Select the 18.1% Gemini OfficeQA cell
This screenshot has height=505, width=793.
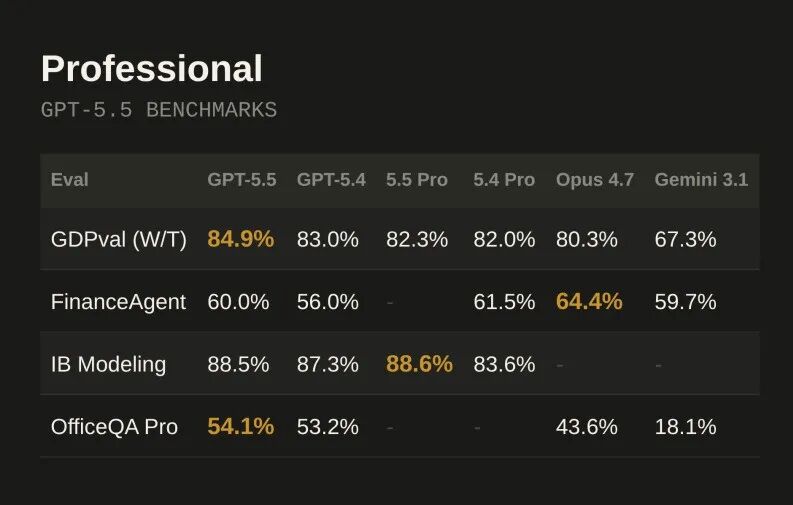pos(686,427)
